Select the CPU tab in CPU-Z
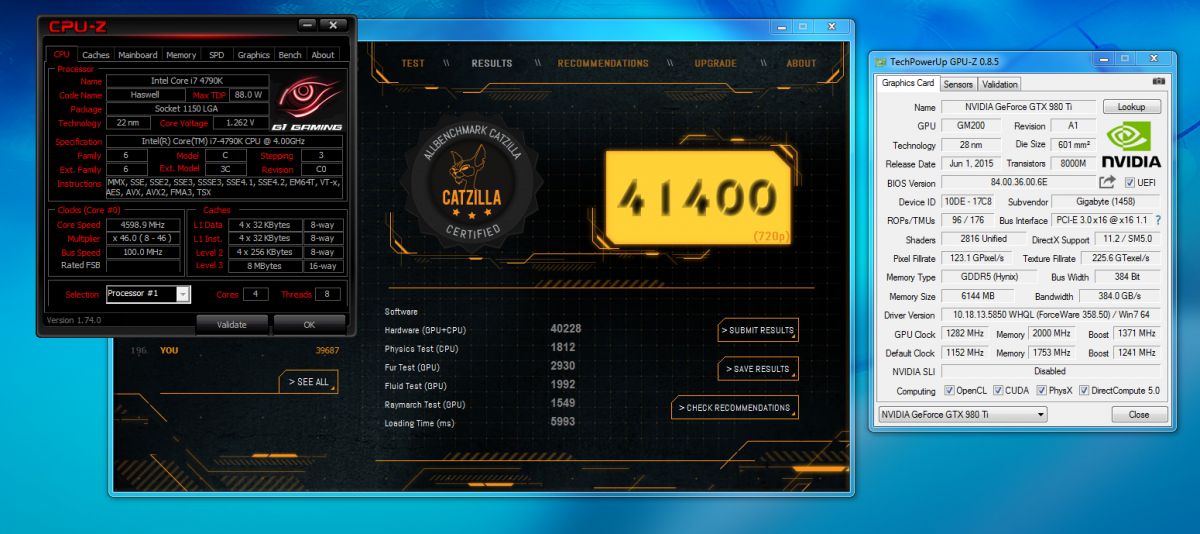Viewport: 1200px width, 534px height. (62, 54)
